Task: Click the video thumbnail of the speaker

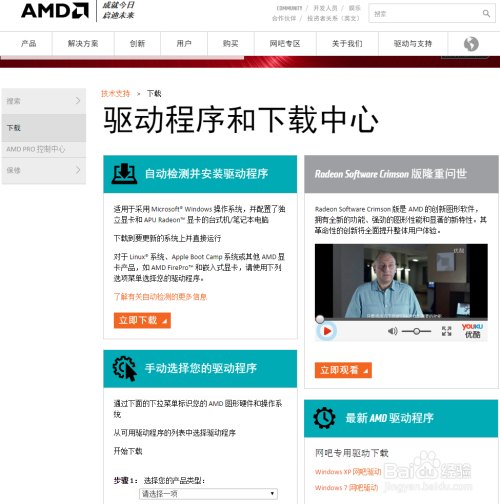Action: [x=401, y=280]
